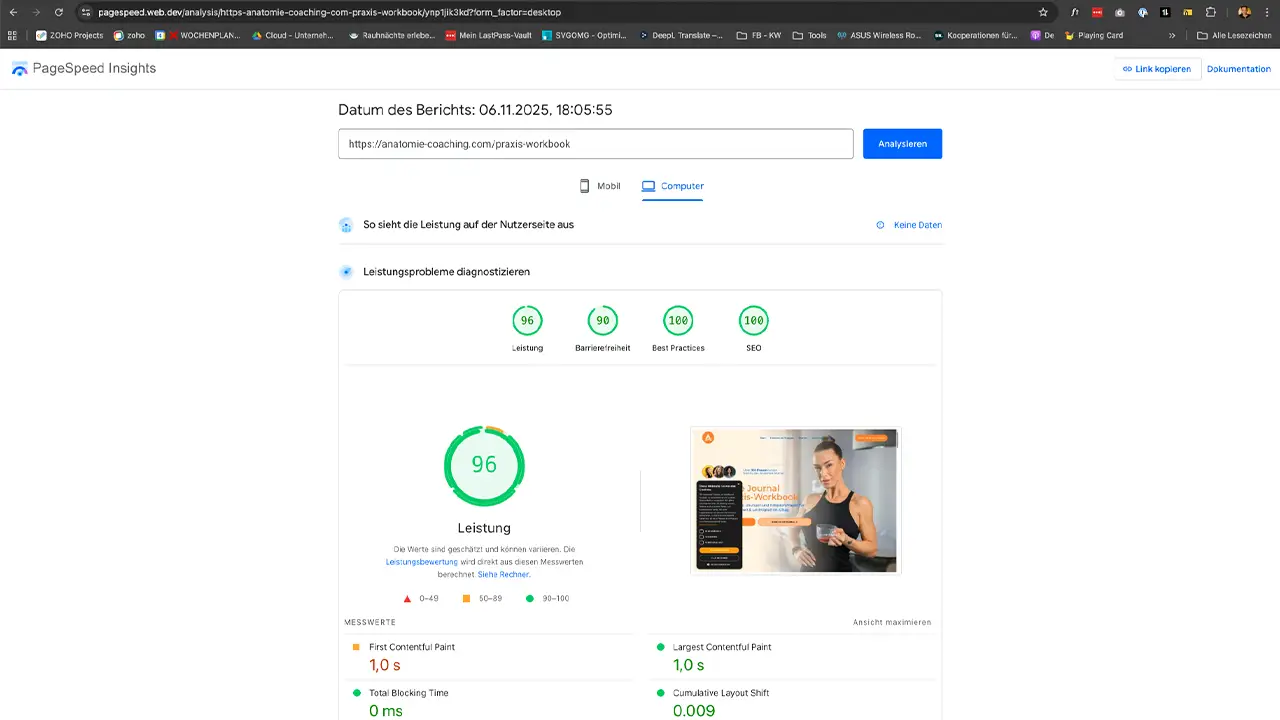The width and height of the screenshot is (1280, 720).
Task: Click the Analysieren button
Action: point(902,143)
